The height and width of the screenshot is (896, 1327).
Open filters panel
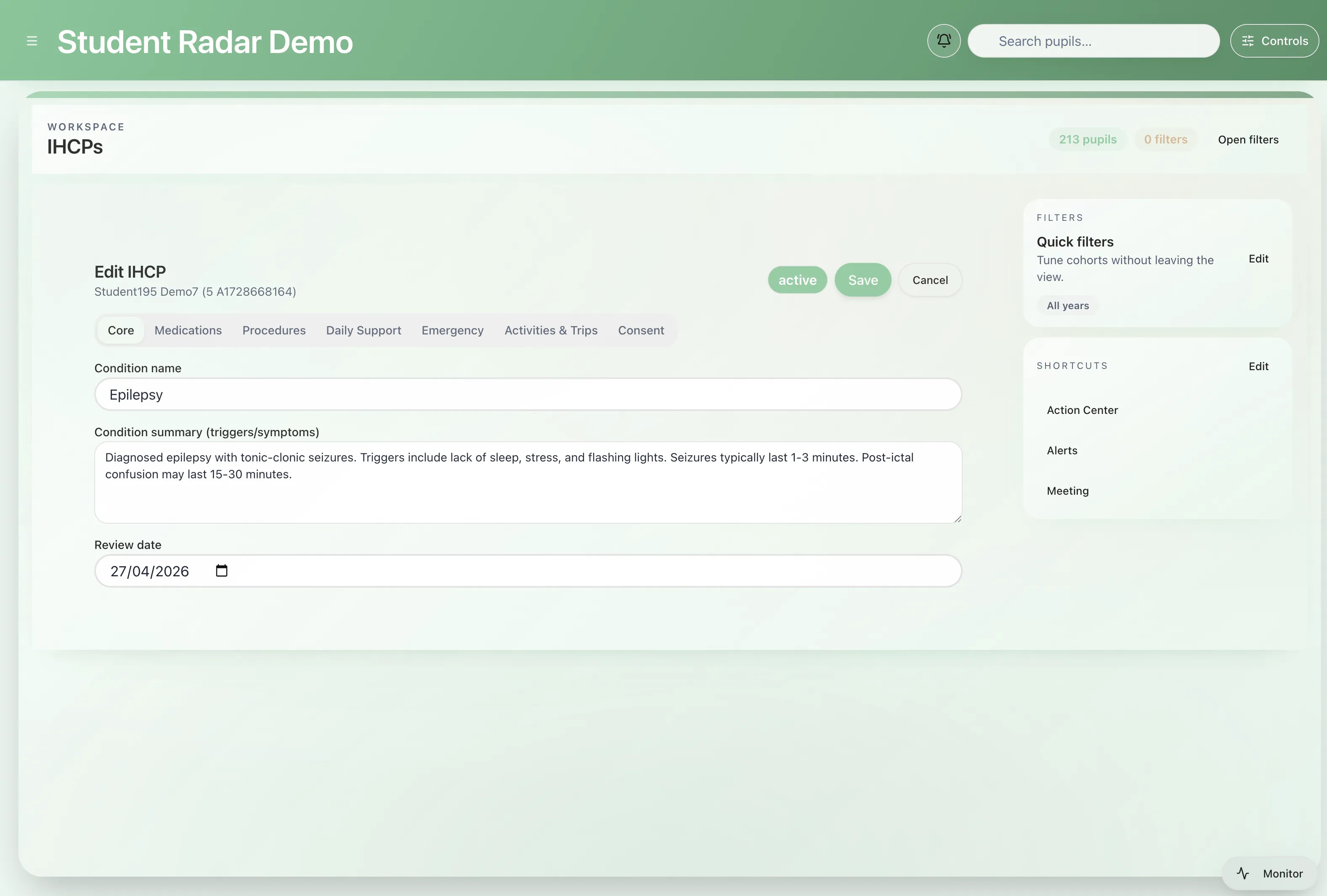[1247, 139]
